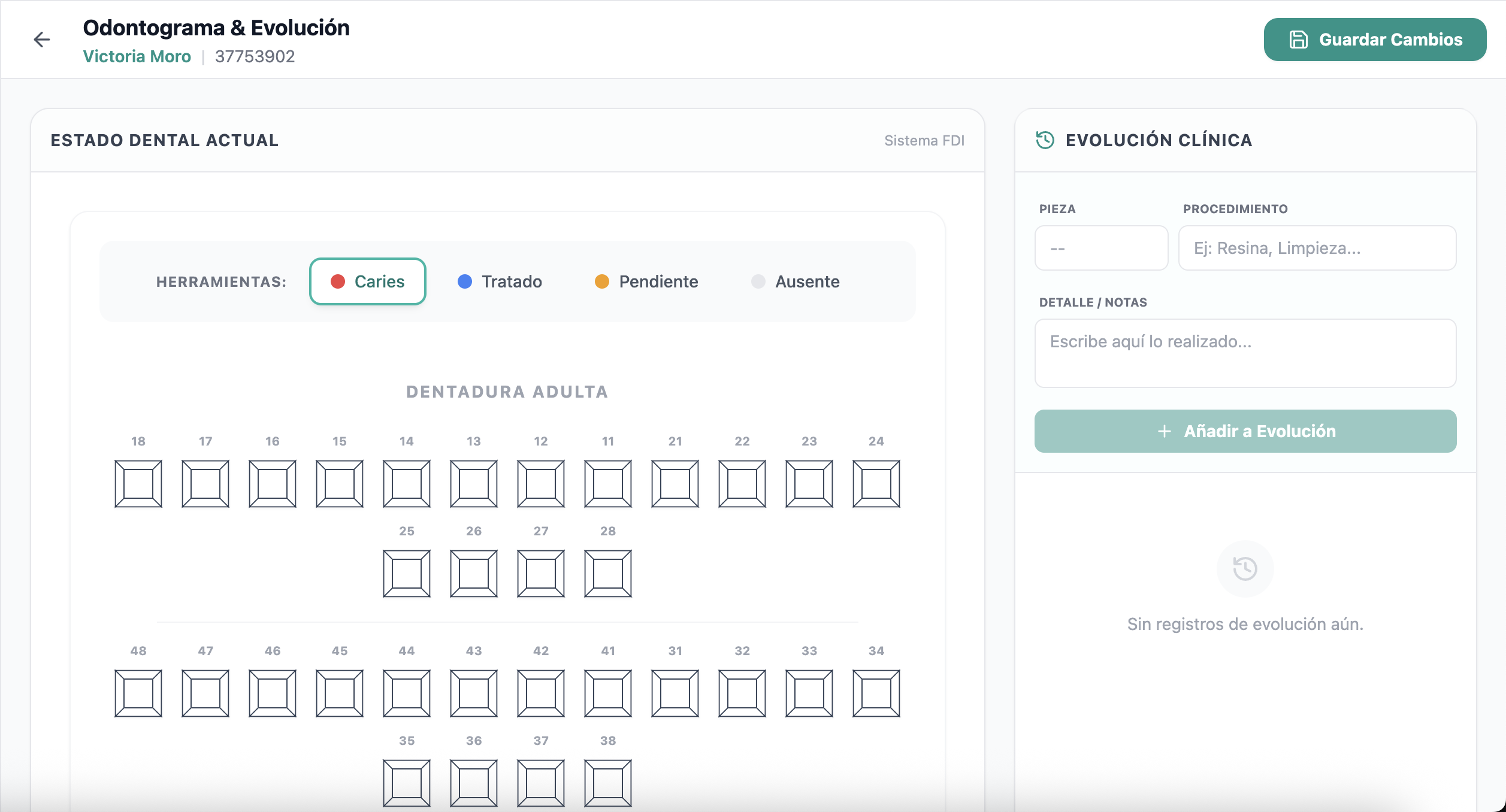Select tooth 27 in the odontogram
1506x812 pixels.
pos(541,574)
